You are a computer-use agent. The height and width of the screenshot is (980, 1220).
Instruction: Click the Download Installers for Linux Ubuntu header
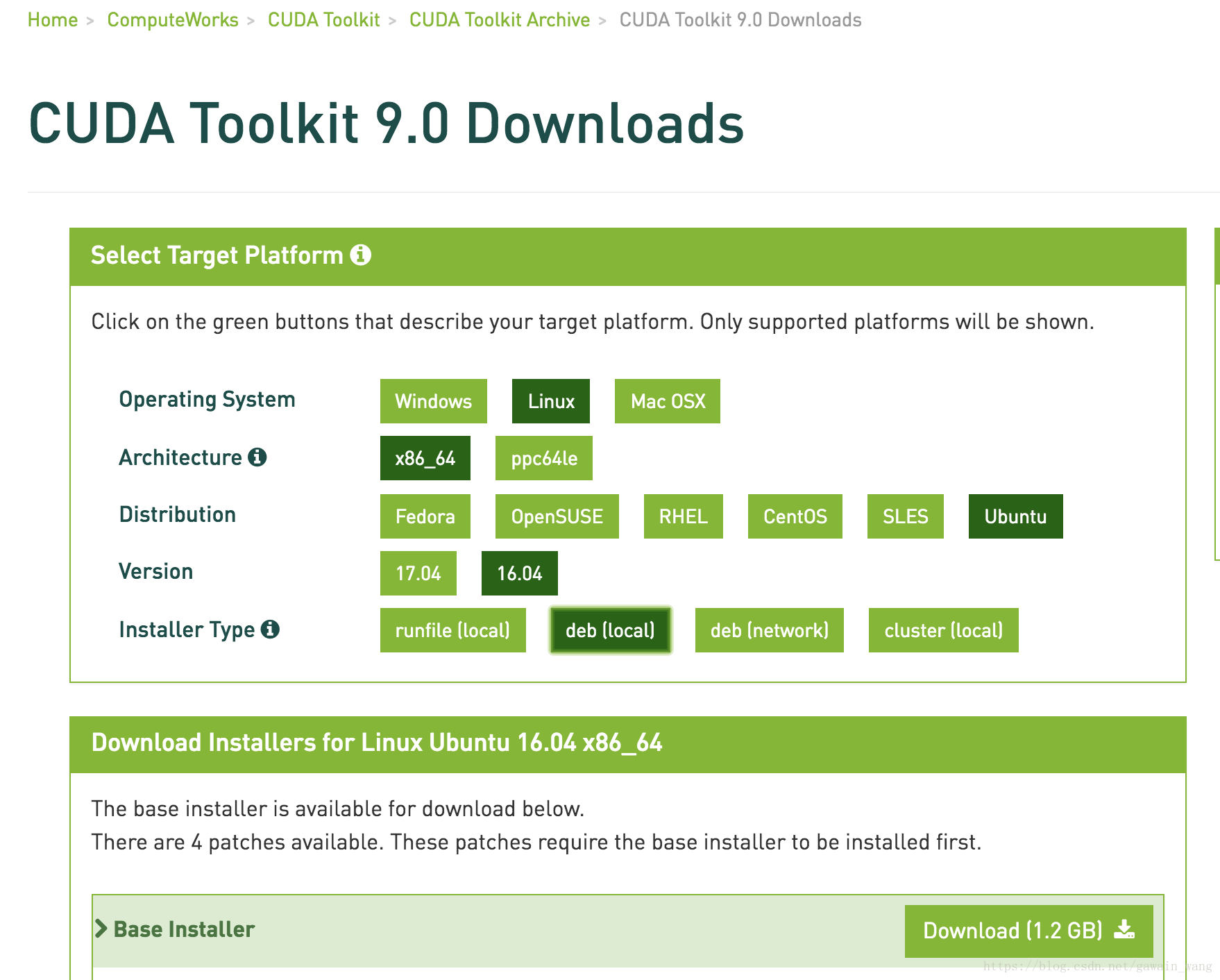pyautogui.click(x=377, y=743)
